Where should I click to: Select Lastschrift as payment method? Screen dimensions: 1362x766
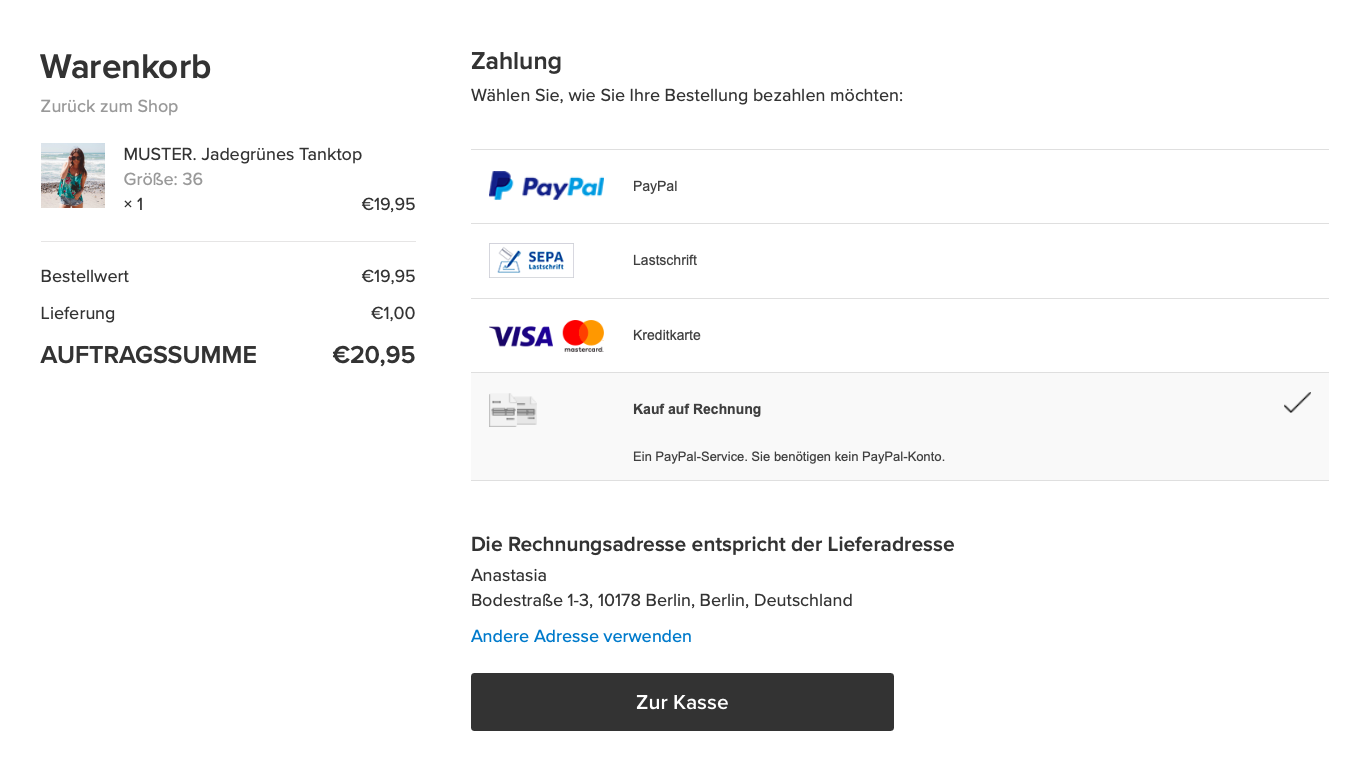click(665, 260)
